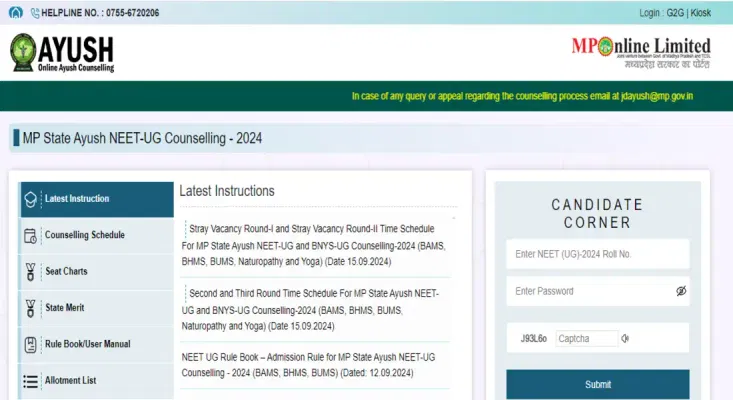Click the Seat Charts medal icon
Screen dimensions: 733x400
(30, 272)
